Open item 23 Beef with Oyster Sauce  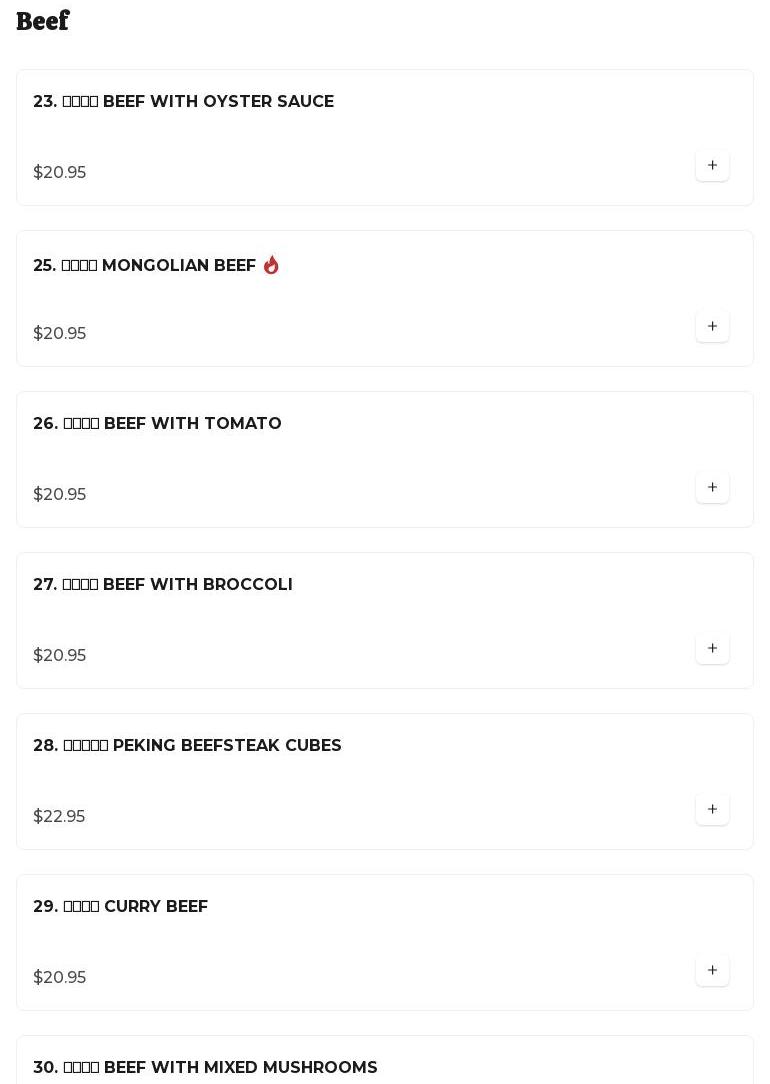pyautogui.click(x=183, y=102)
